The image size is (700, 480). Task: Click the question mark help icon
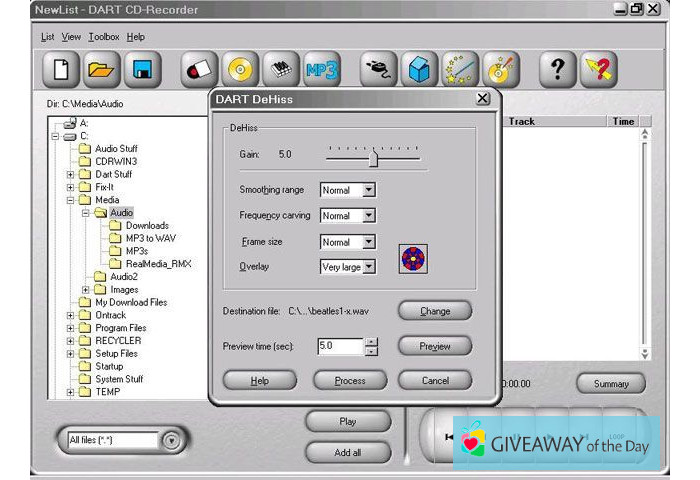tap(558, 71)
